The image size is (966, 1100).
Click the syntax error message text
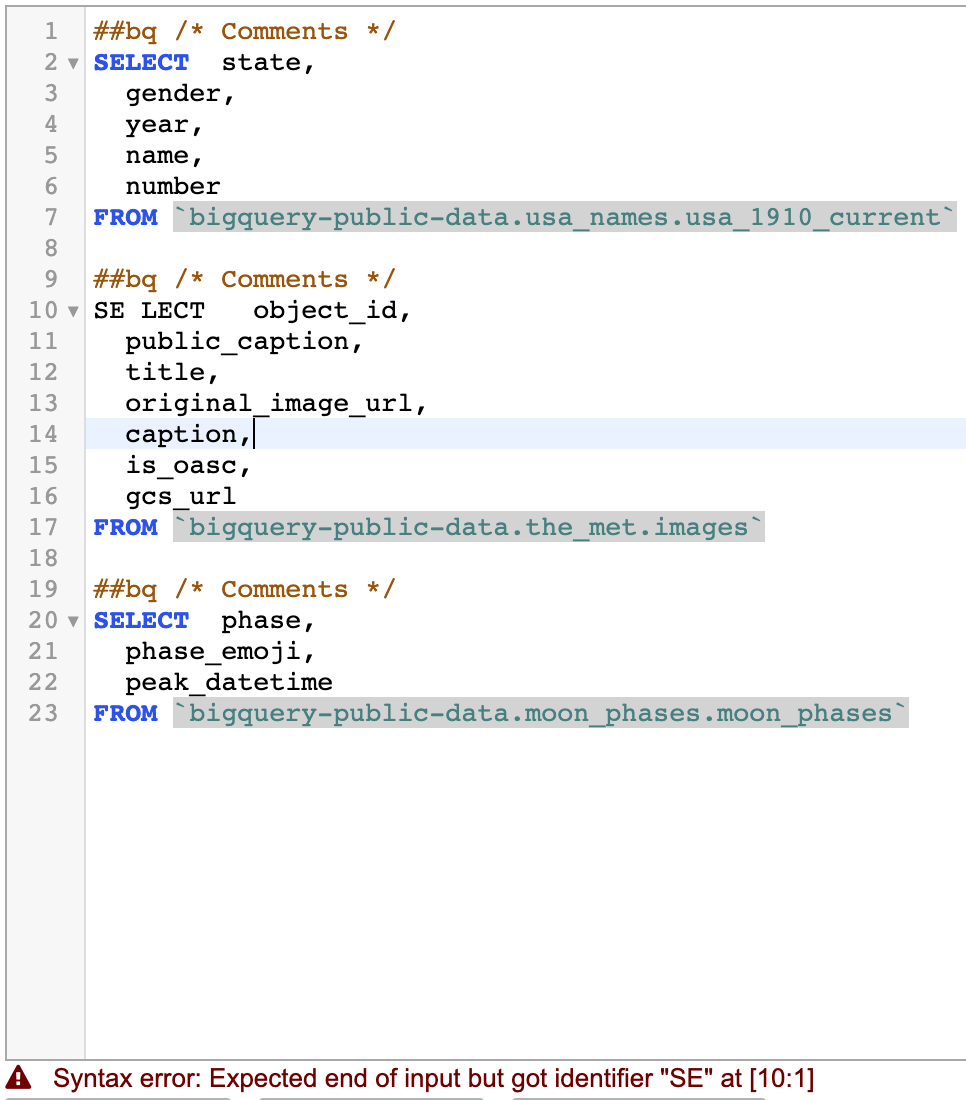click(x=434, y=1078)
